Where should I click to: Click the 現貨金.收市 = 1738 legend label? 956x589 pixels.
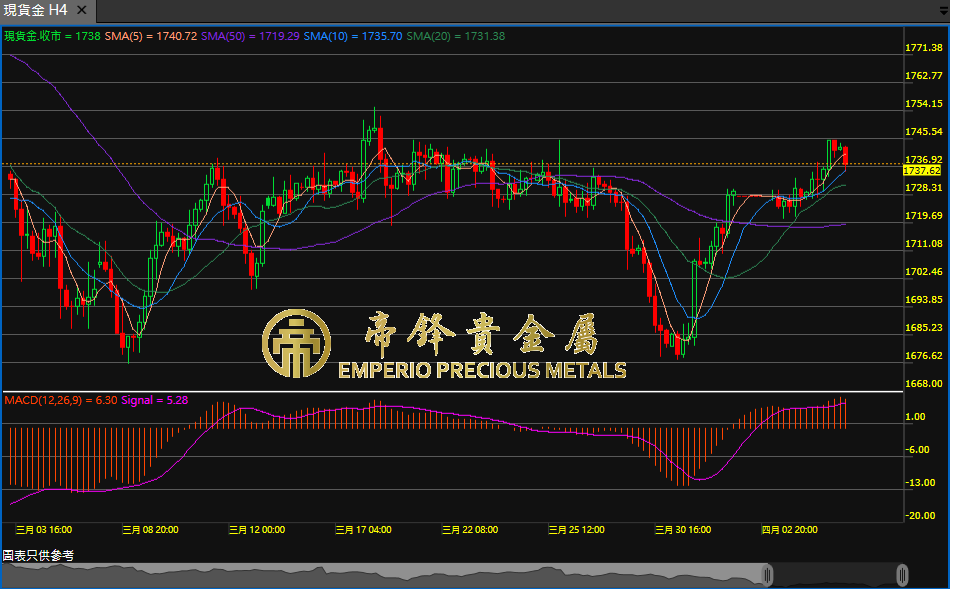tap(52, 36)
